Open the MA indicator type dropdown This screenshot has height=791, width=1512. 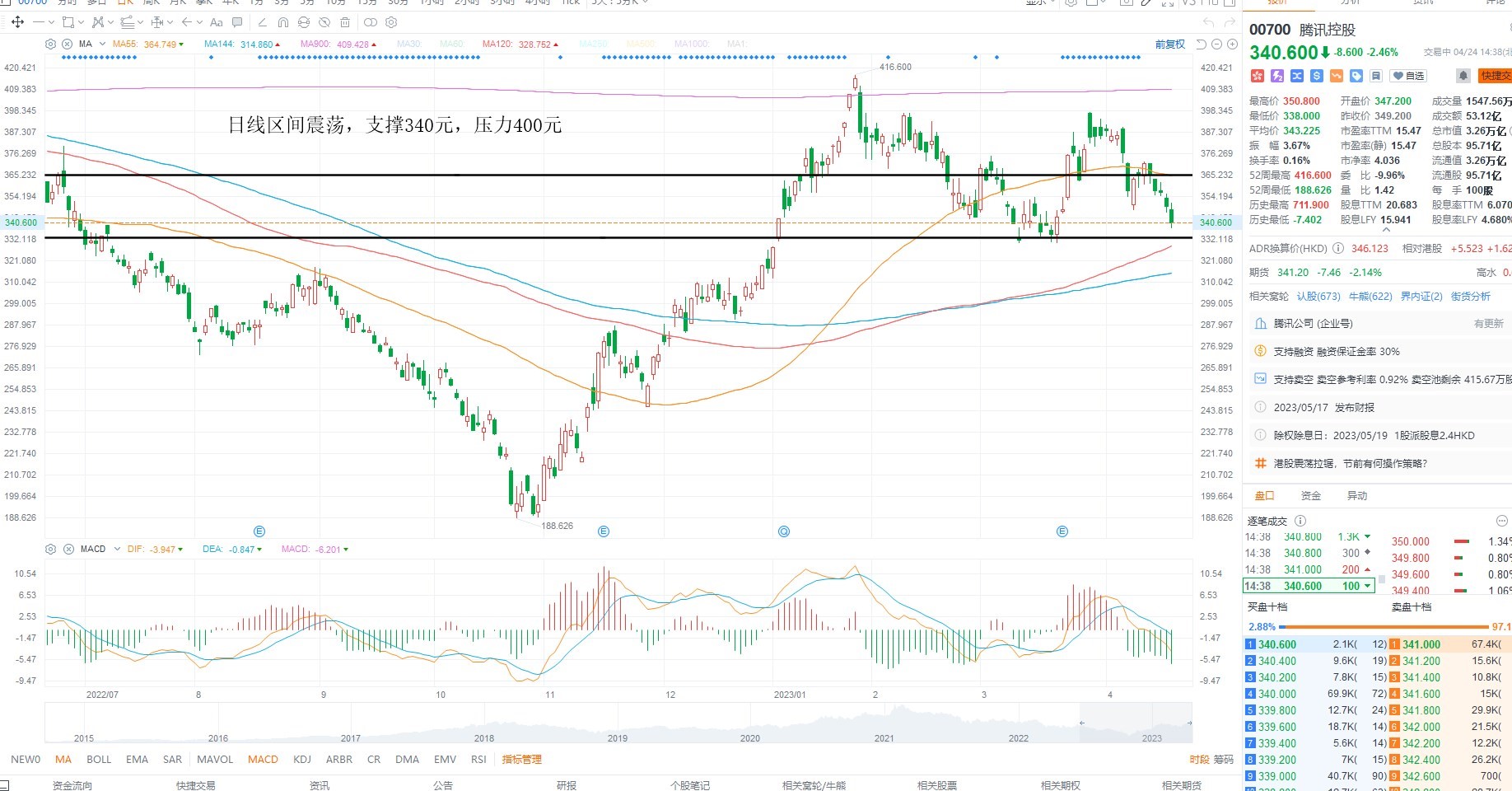pyautogui.click(x=102, y=44)
